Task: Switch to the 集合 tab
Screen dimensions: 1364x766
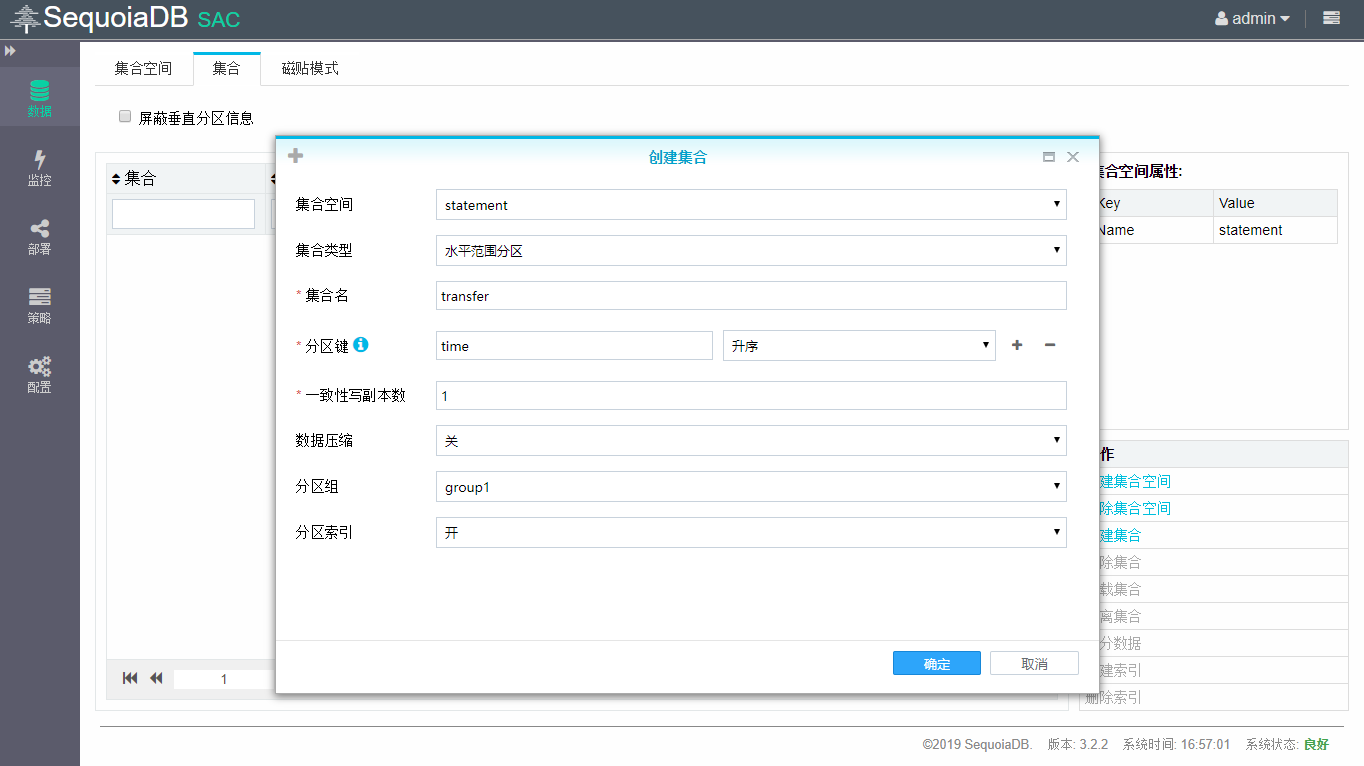Action: click(227, 68)
